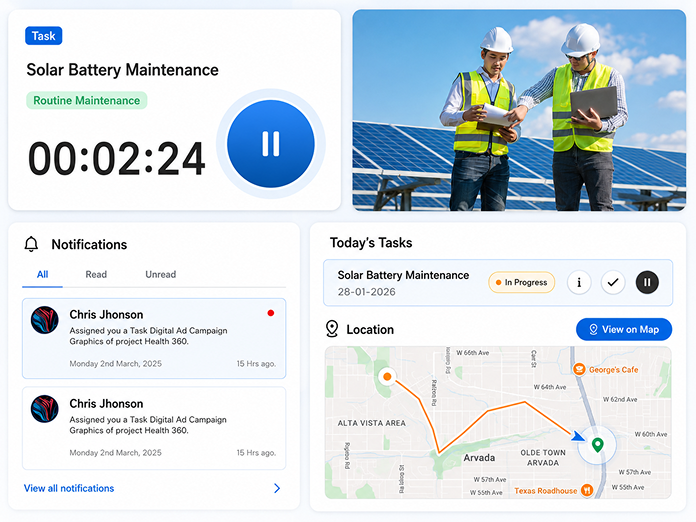Open task info with the i icon

(579, 282)
